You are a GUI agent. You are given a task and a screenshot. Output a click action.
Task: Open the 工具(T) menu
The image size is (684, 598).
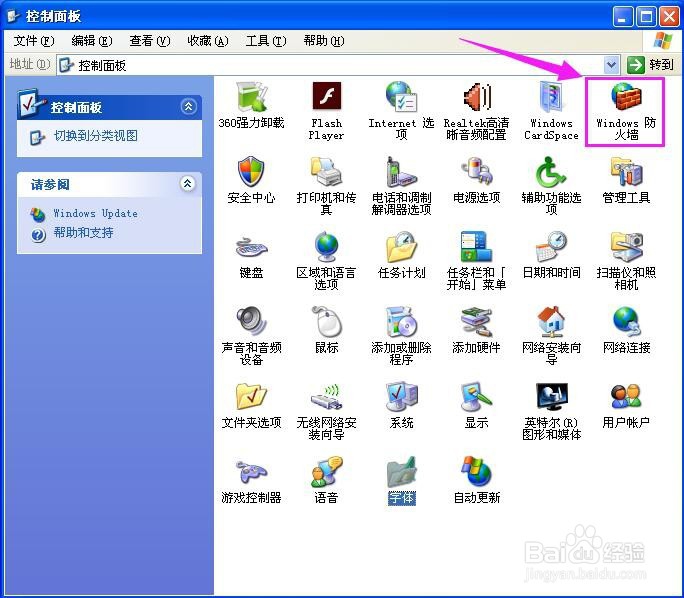click(x=266, y=41)
